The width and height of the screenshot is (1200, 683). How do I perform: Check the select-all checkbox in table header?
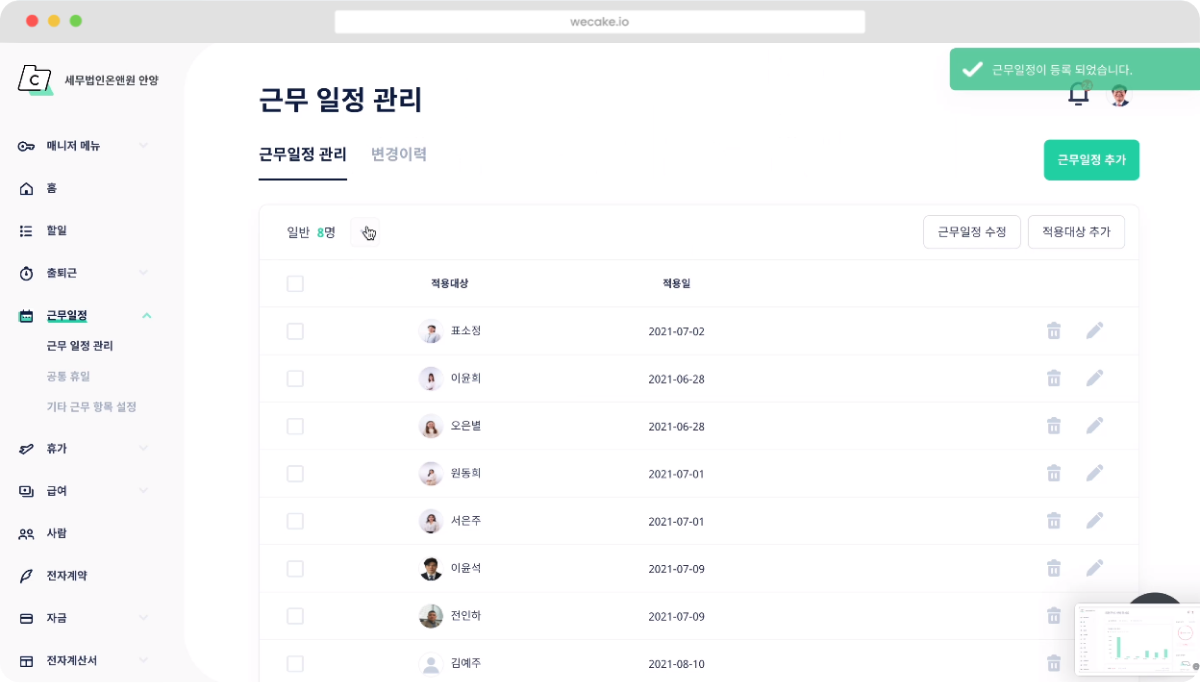pyautogui.click(x=295, y=284)
